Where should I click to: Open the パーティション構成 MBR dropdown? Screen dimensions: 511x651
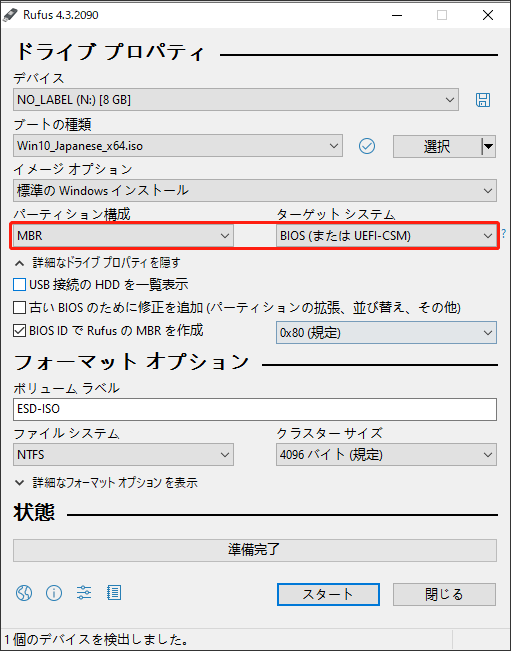tap(123, 236)
